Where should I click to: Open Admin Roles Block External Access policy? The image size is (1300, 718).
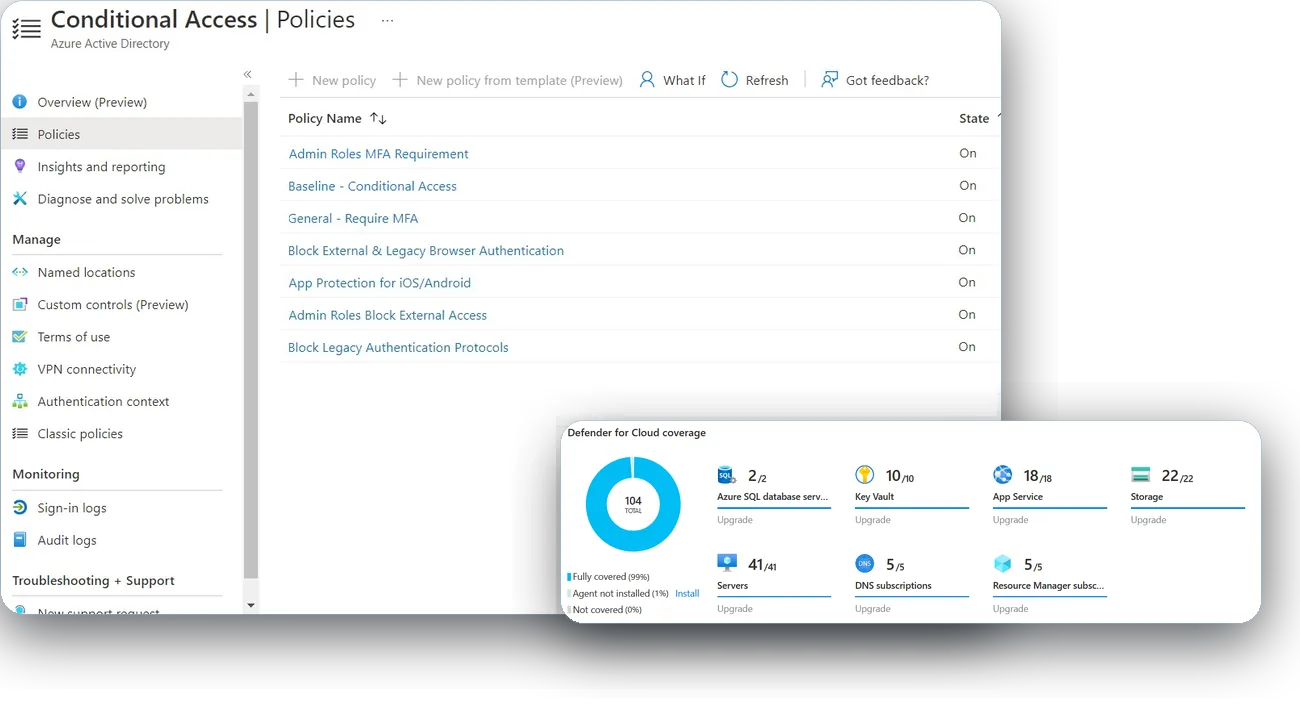pyautogui.click(x=387, y=315)
